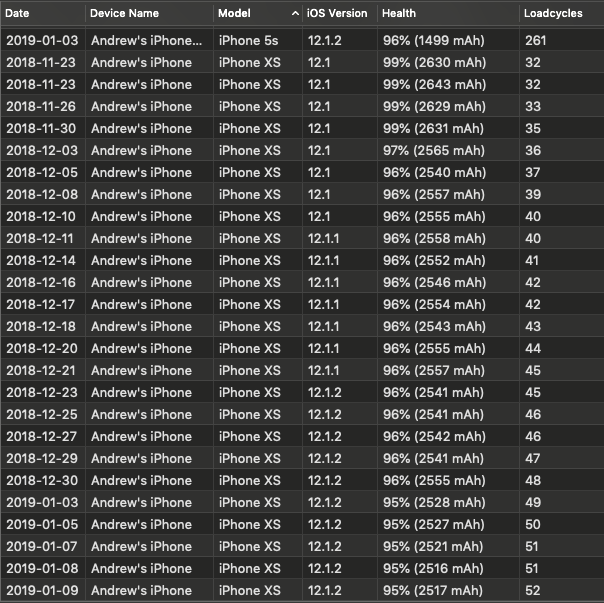Viewport: 604px width, 603px height.
Task: Click the date 2018-12-03
Action: click(42, 150)
